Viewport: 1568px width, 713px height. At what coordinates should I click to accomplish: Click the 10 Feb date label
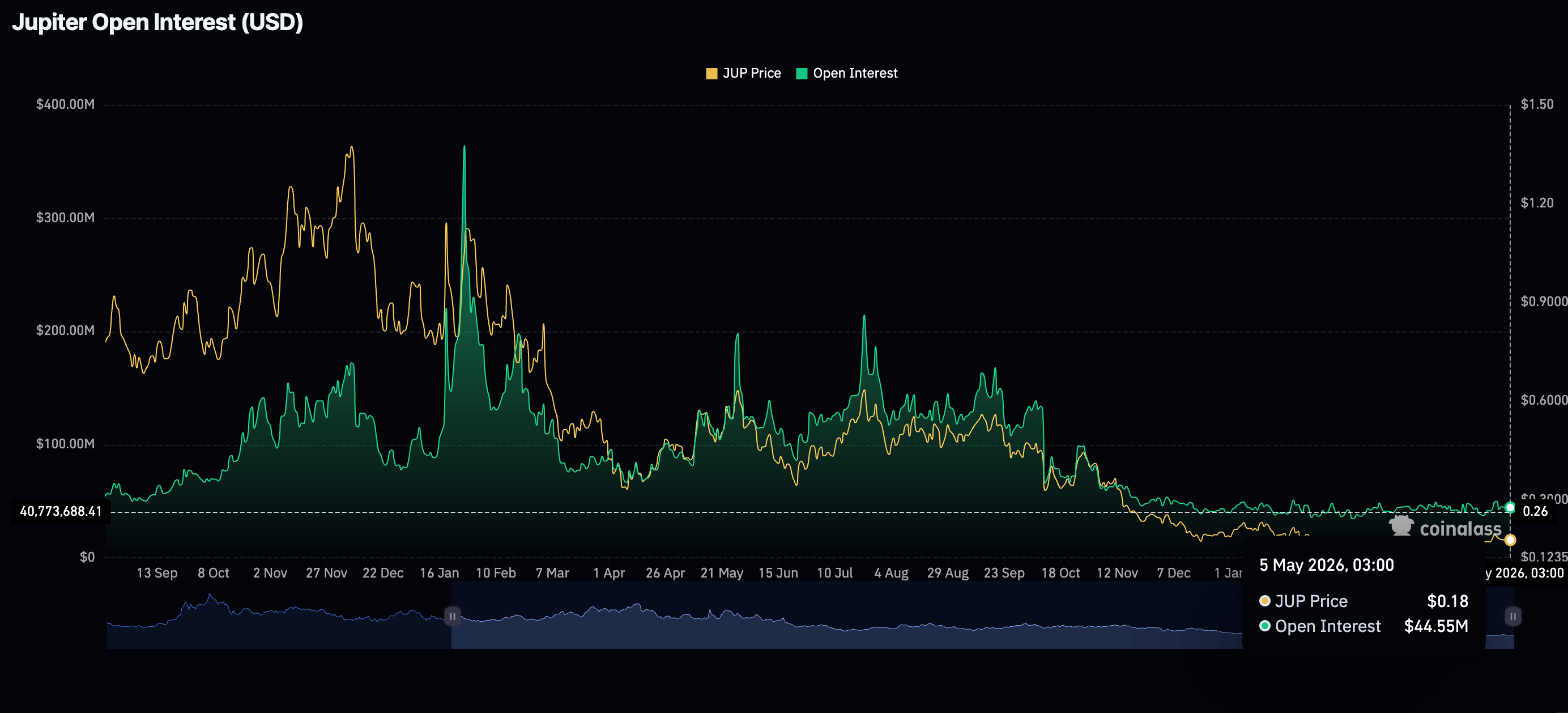[496, 573]
